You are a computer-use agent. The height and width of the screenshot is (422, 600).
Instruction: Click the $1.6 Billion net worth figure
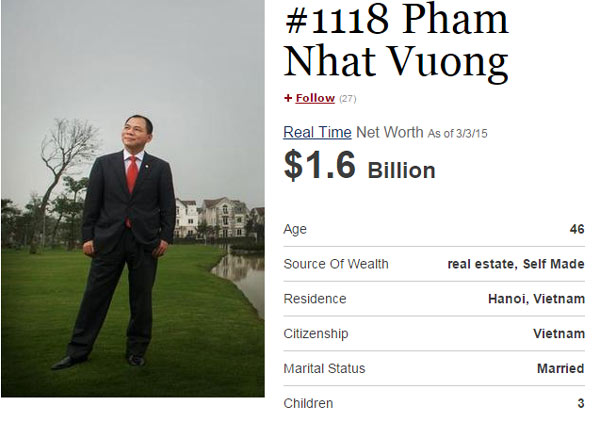tap(359, 166)
